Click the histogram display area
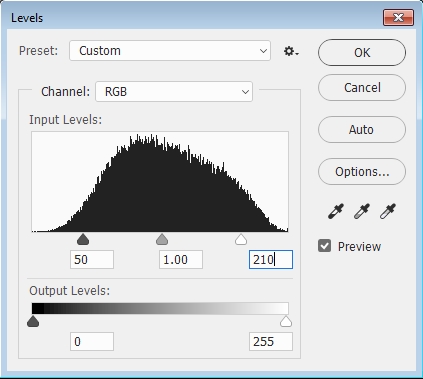Viewport: 423px width, 379px height. click(x=160, y=182)
